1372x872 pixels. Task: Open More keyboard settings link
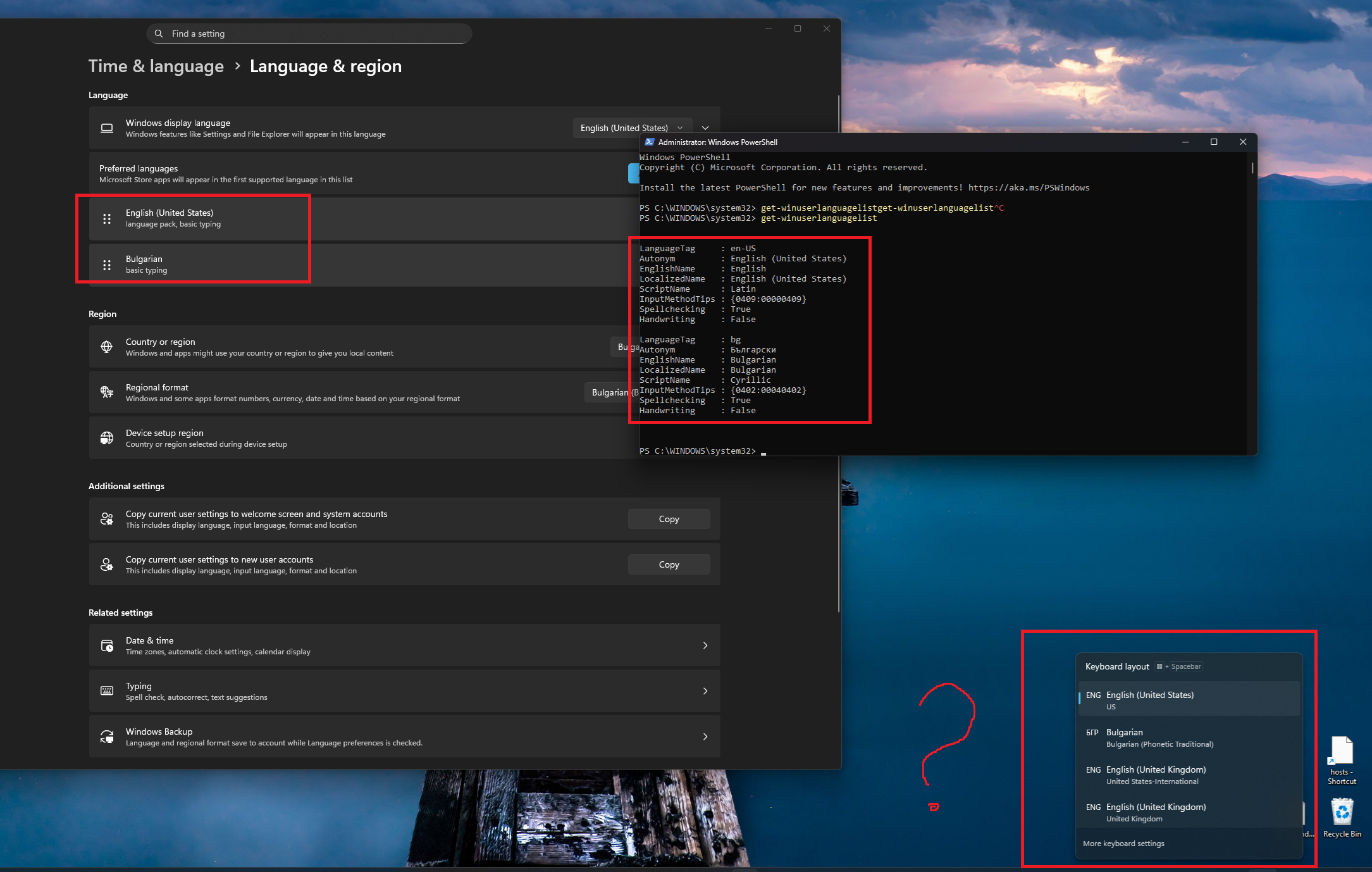click(x=1123, y=844)
